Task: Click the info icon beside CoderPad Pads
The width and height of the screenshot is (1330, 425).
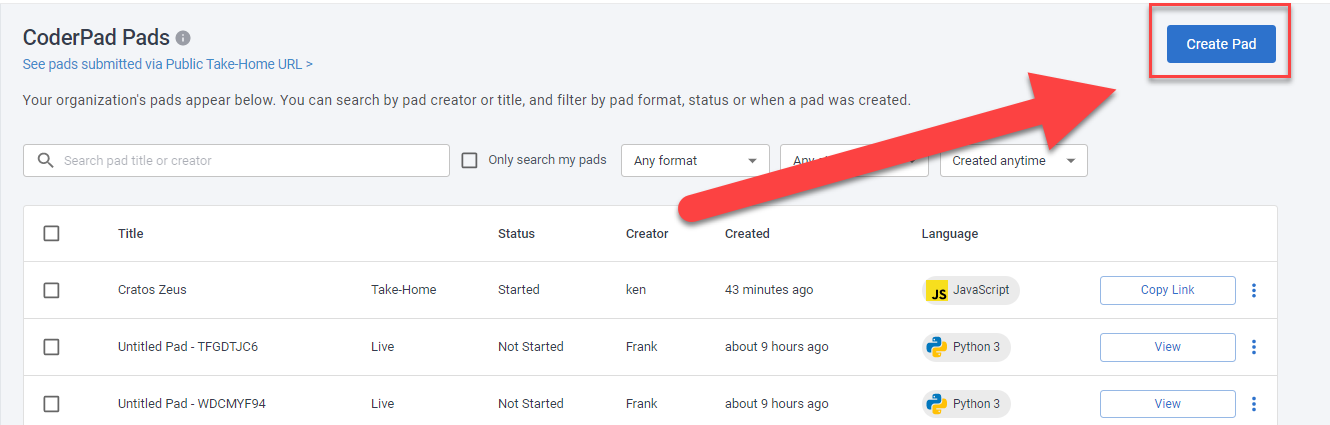Action: point(183,38)
